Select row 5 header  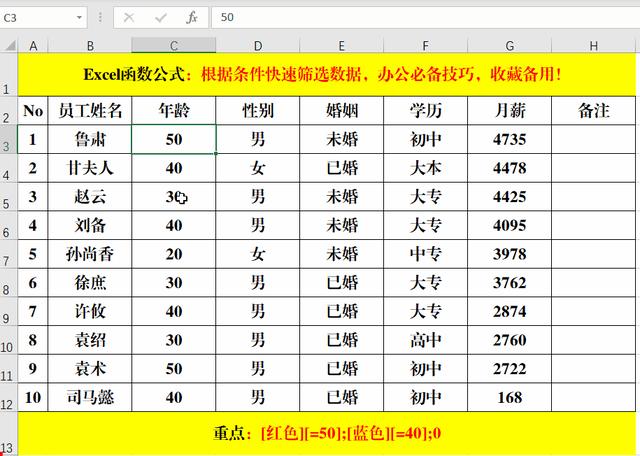[9, 197]
